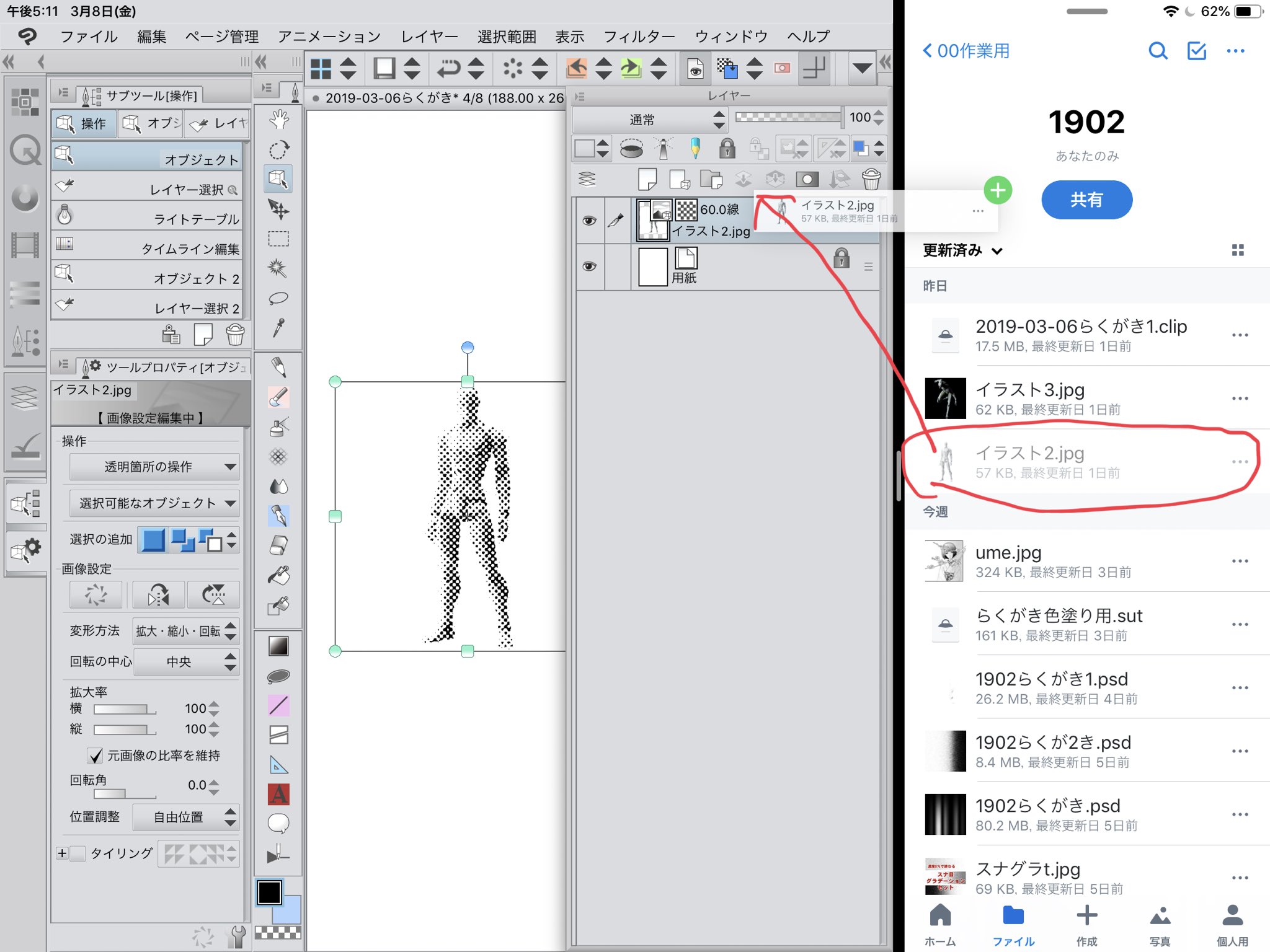Select the Ruler triangle tool
This screenshot has height=952, width=1270.
tap(278, 765)
